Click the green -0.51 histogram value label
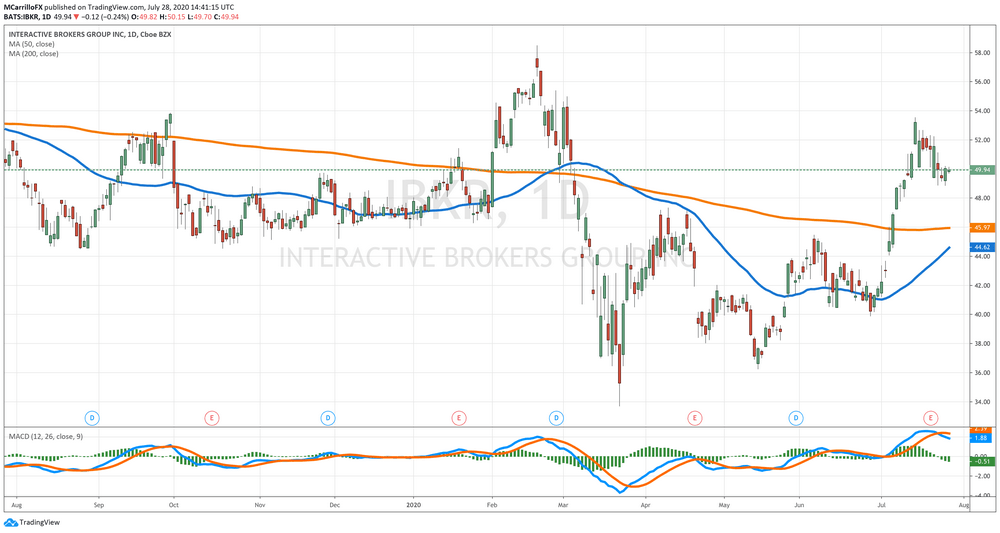The image size is (1000, 533). click(x=982, y=462)
